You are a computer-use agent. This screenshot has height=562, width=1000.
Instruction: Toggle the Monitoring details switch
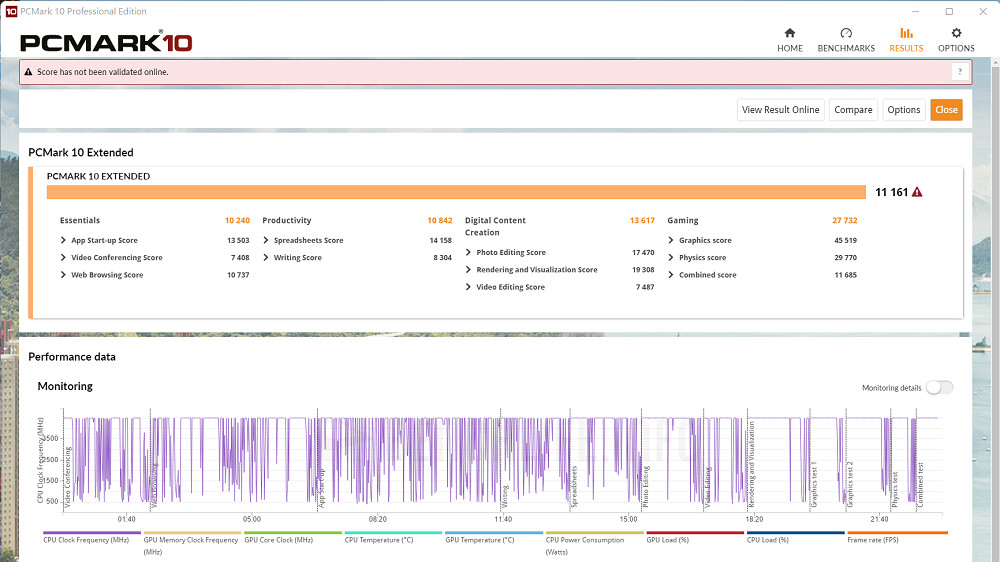[939, 387]
